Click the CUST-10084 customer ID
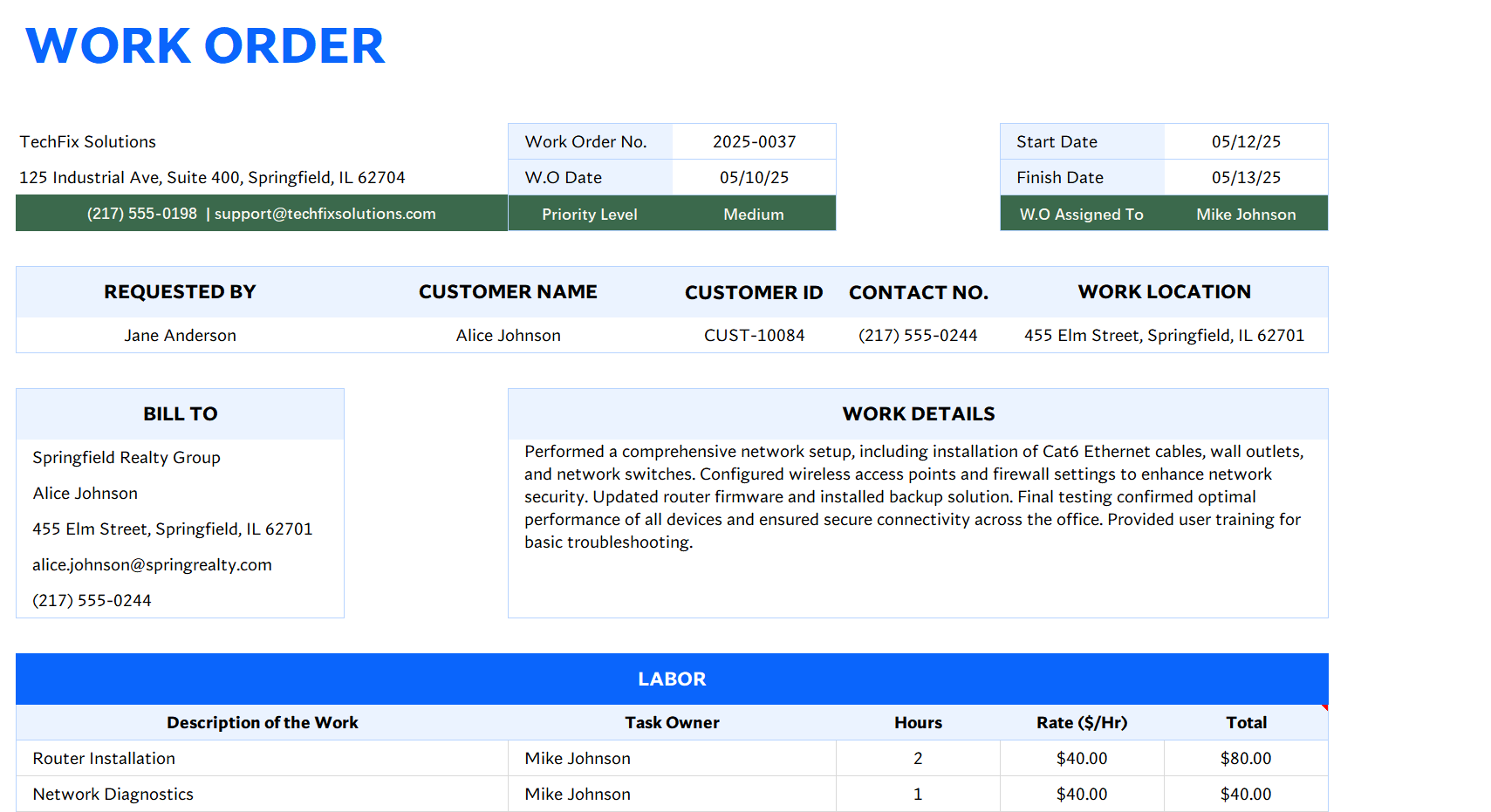Image resolution: width=1491 pixels, height=812 pixels. [755, 336]
